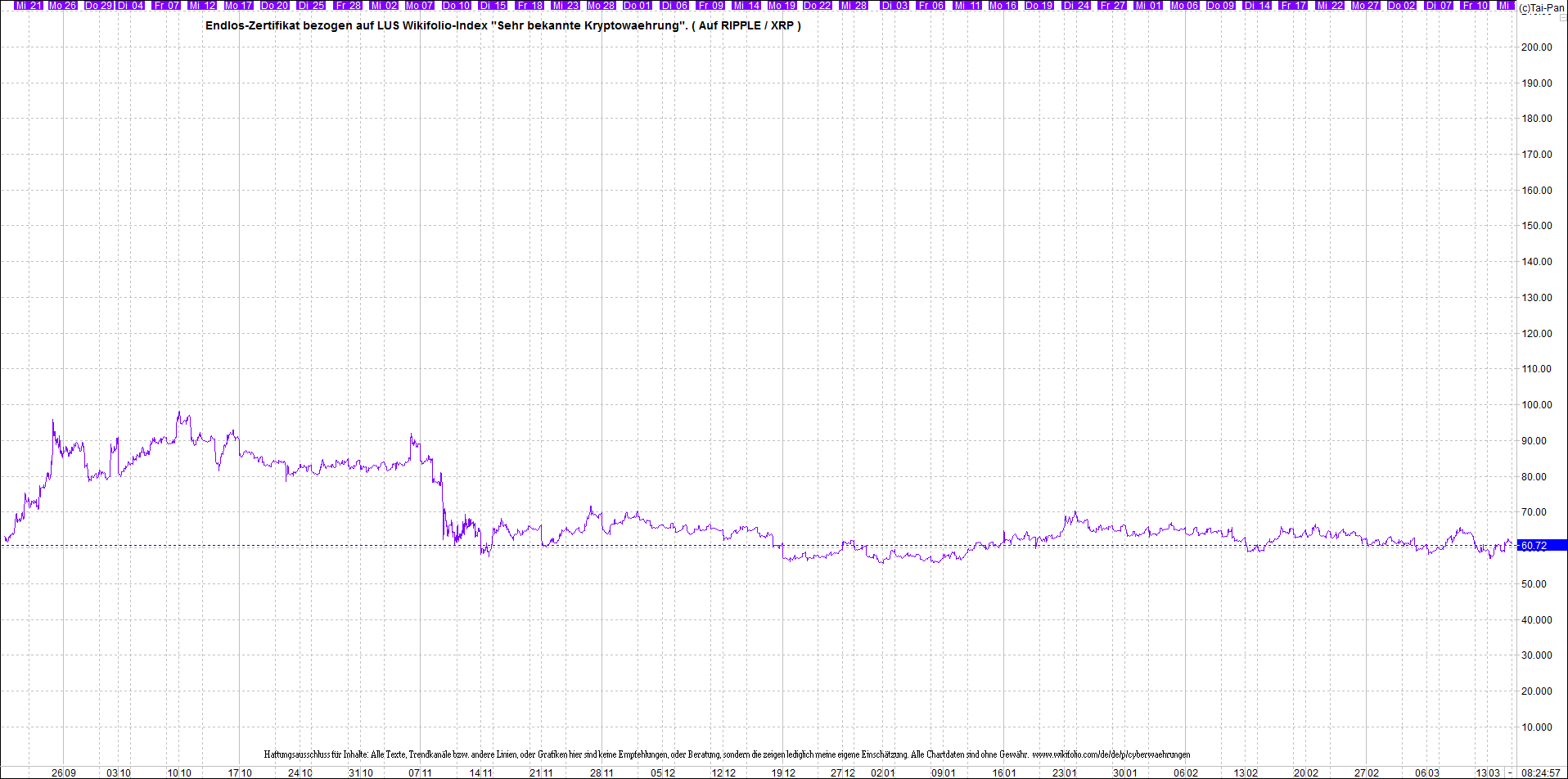Click the 90.00 price axis label
Viewport: 1568px width, 779px height.
[1534, 441]
